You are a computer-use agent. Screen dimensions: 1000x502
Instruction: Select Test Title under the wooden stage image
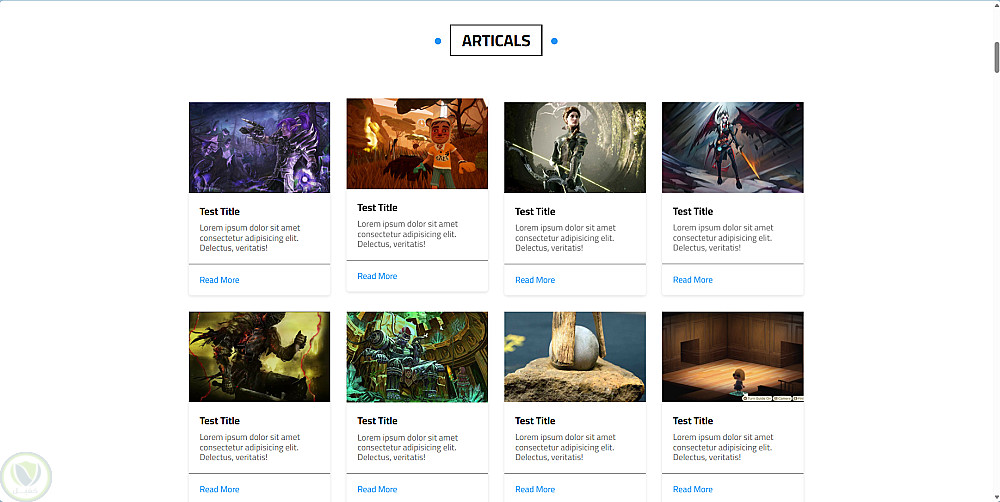coord(693,421)
